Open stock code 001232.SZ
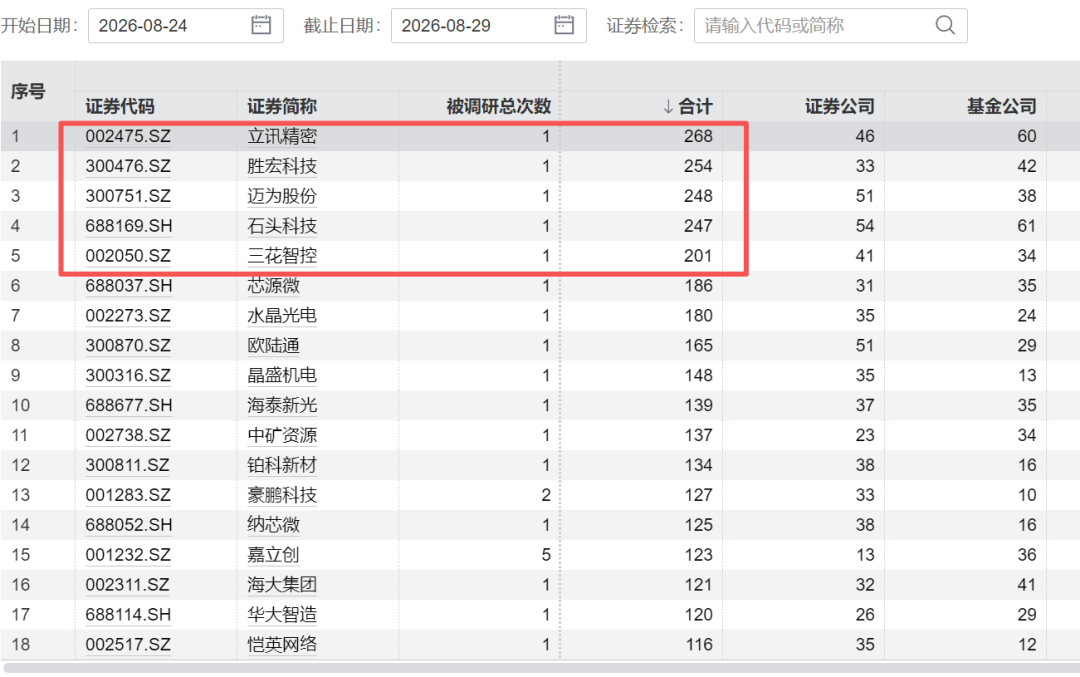Screen dimensions: 1080x677 [x=128, y=555]
